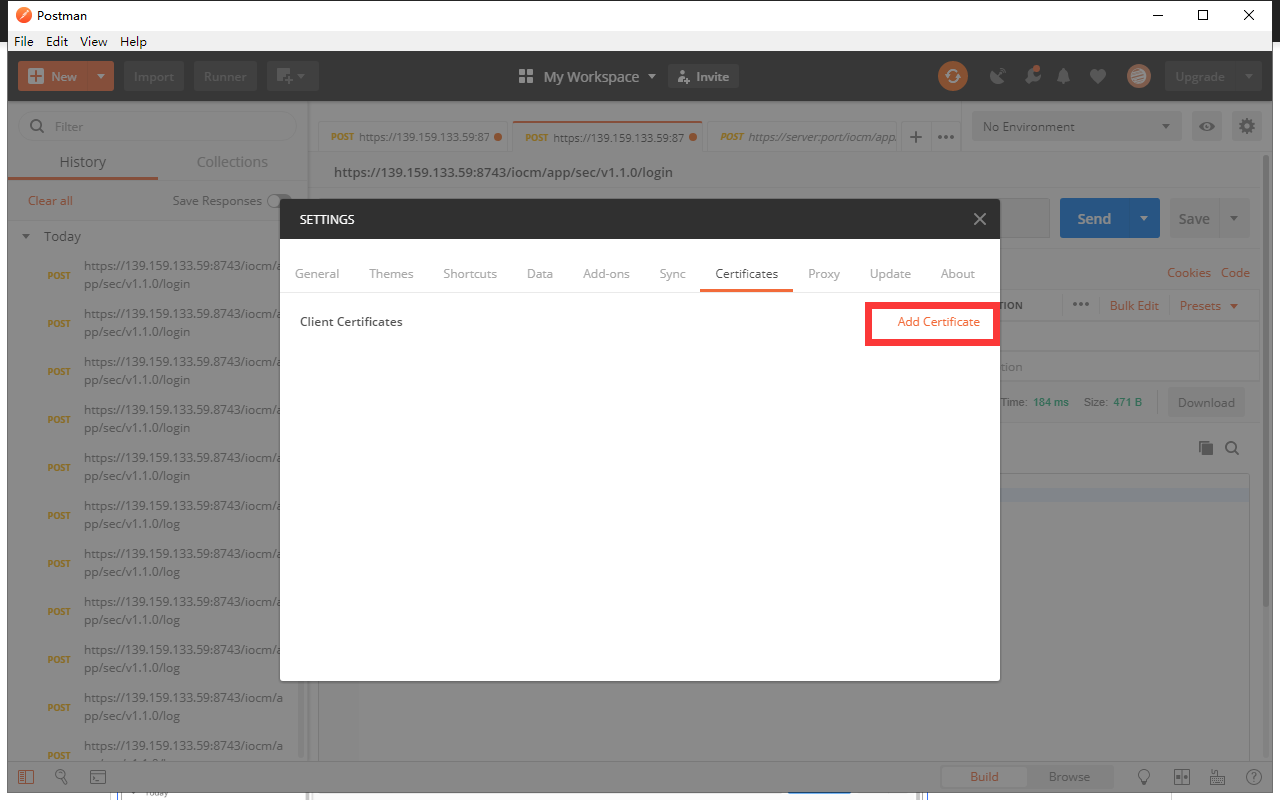
Task: Switch the two-pane layout icon
Action: [1181, 776]
